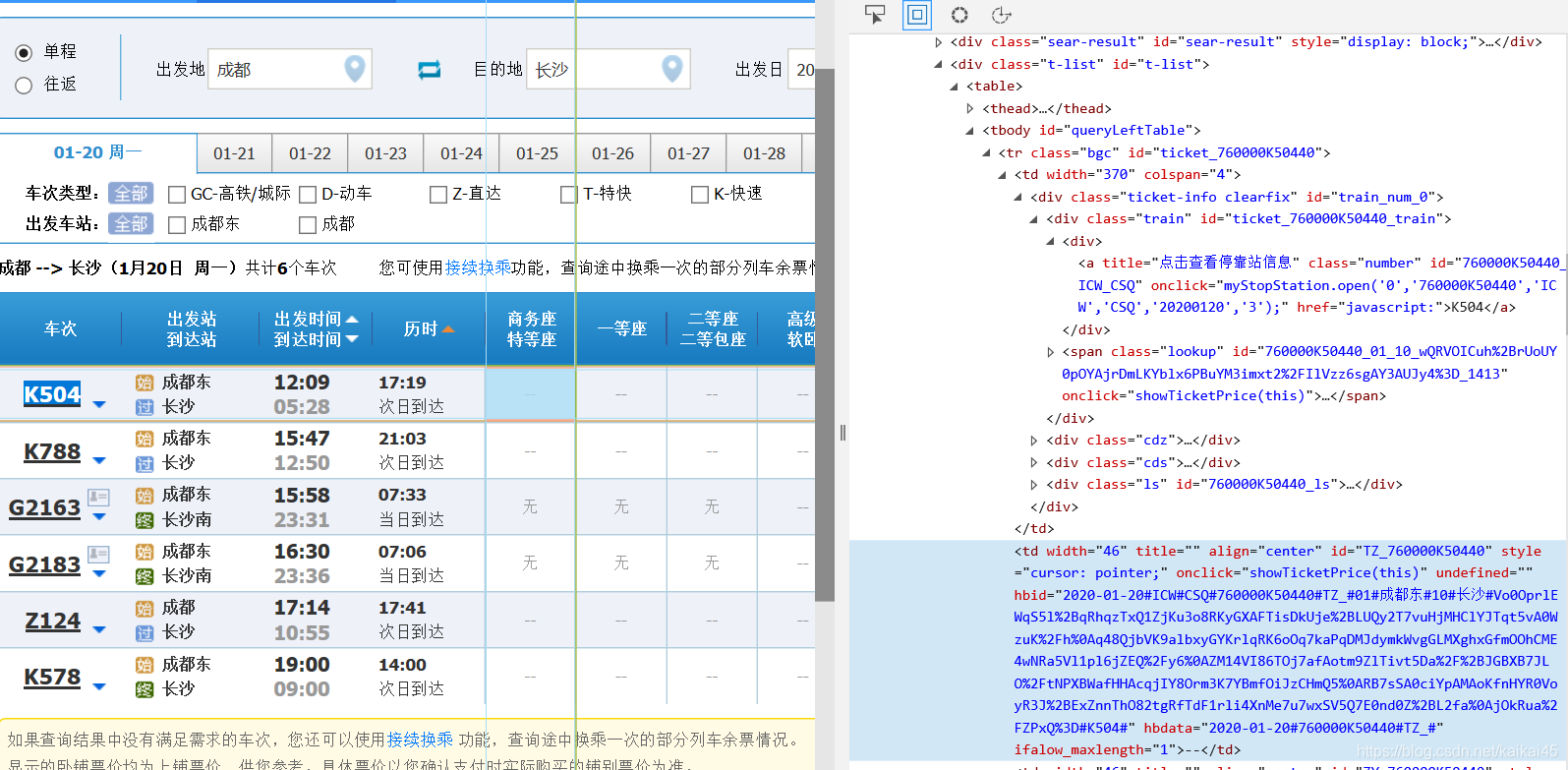This screenshot has width=1568, height=770.
Task: Click the highlighted 商务座 cell for K504
Action: pos(530,394)
